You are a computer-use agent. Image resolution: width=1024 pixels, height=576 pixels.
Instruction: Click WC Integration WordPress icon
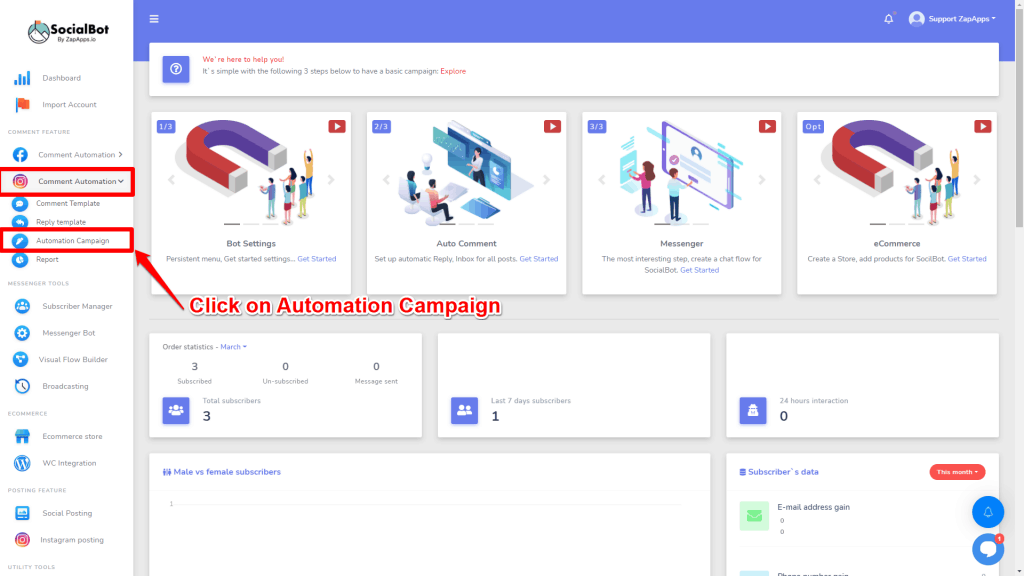click(x=22, y=463)
